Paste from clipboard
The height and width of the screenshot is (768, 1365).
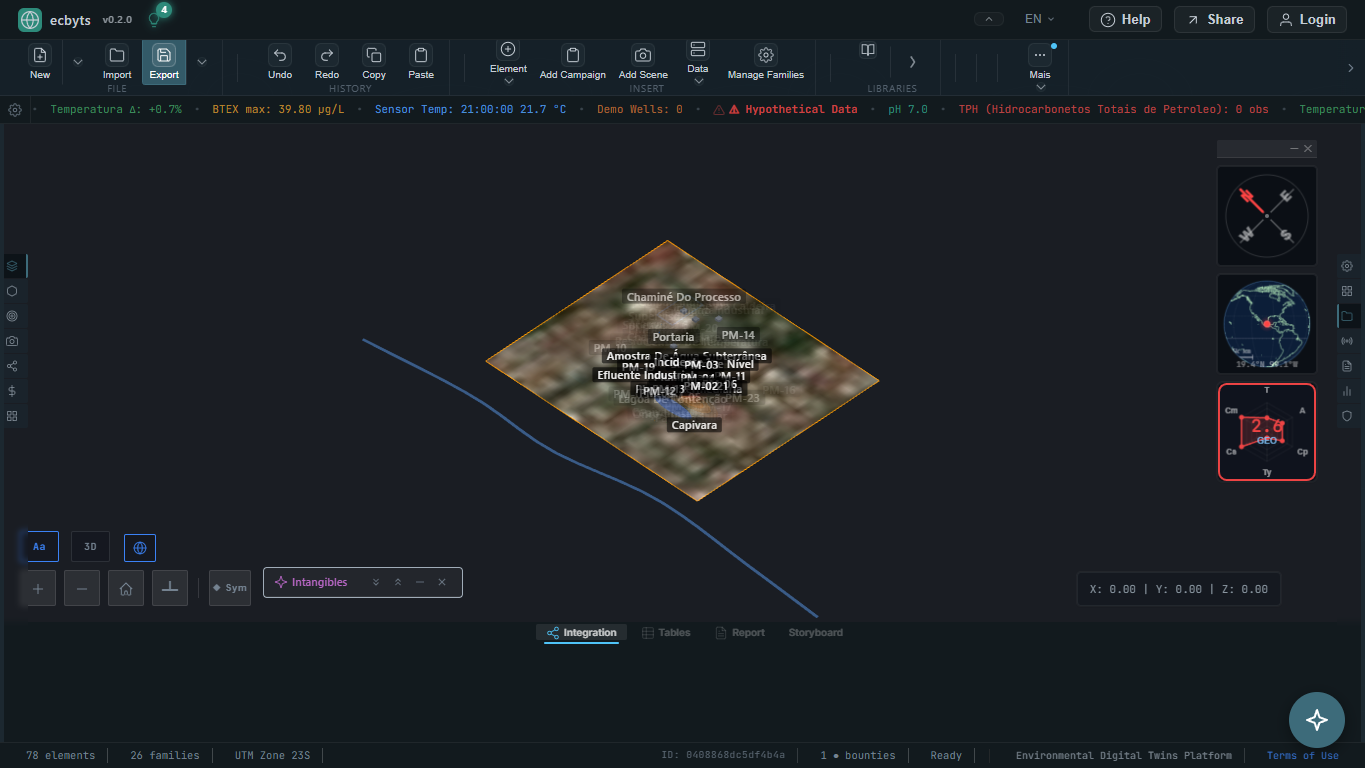point(421,62)
